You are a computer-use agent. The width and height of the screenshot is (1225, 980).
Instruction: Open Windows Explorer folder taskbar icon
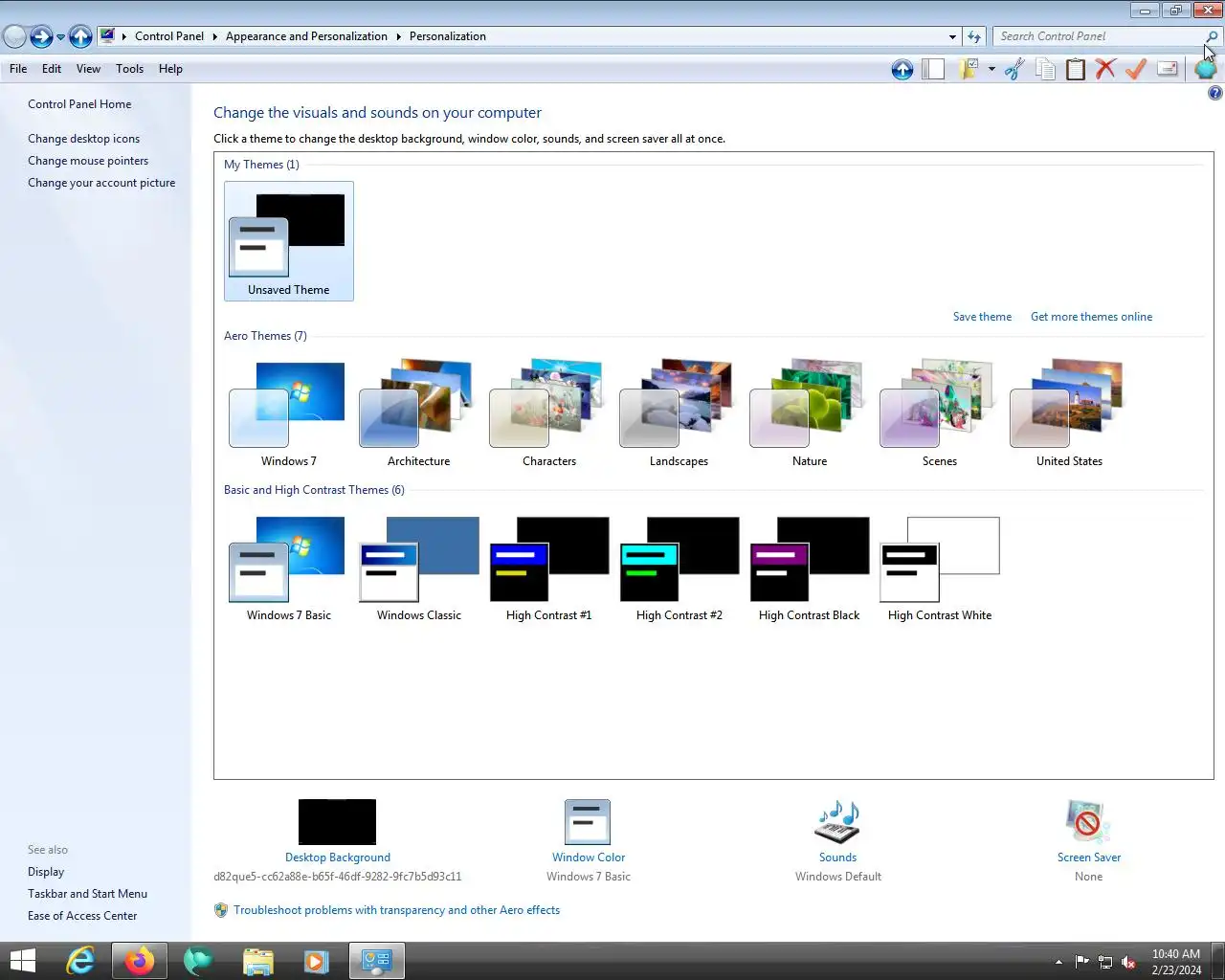click(x=258, y=961)
